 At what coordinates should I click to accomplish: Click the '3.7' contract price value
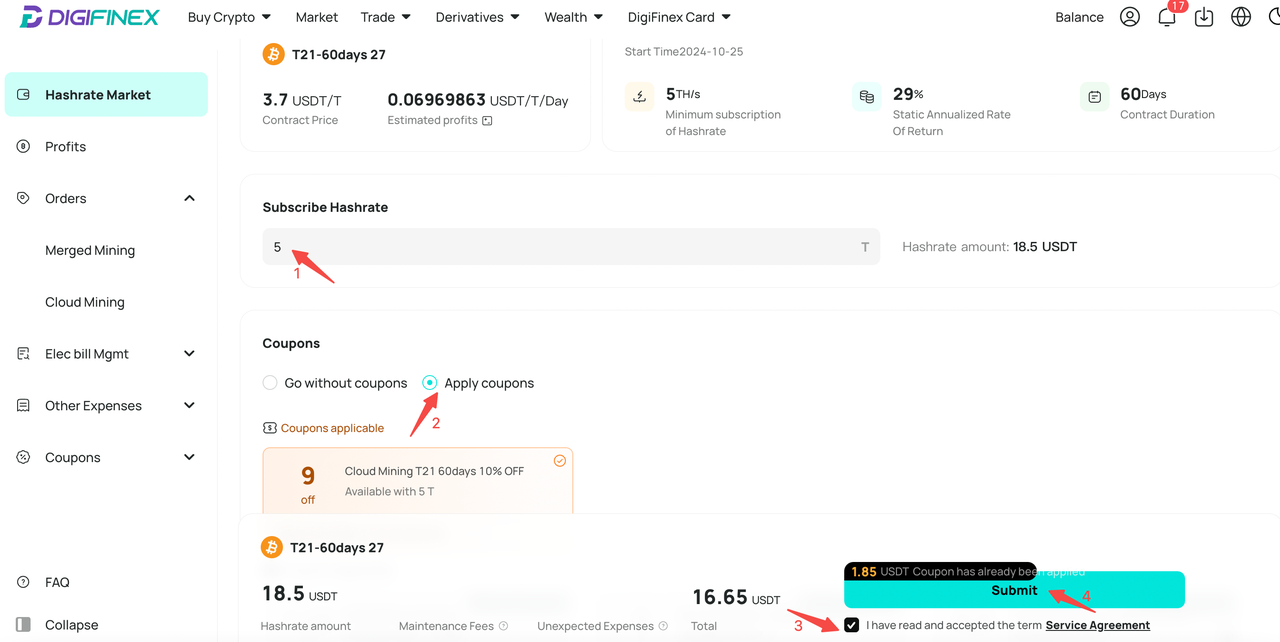[x=275, y=100]
